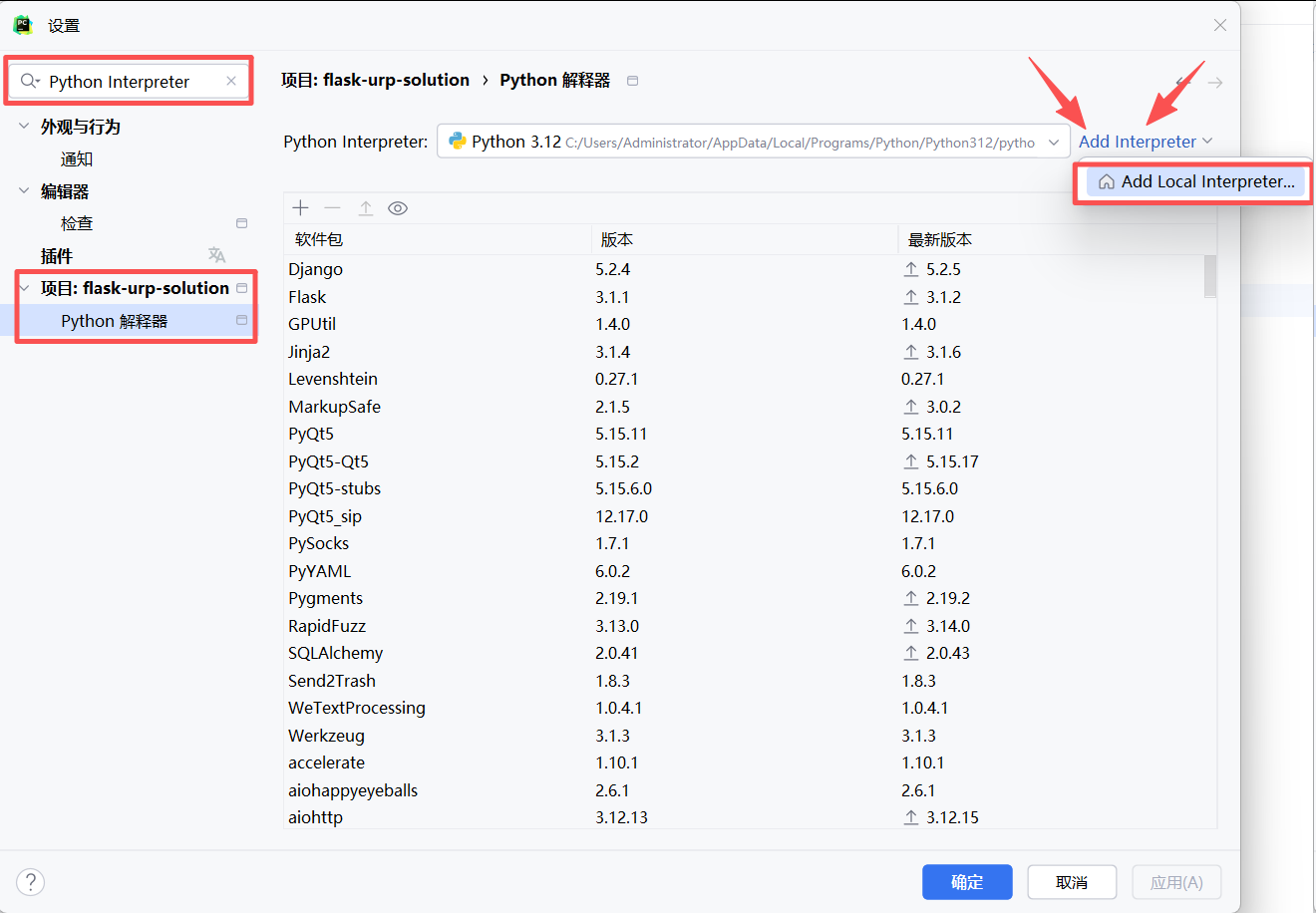Click the translate icon beside 插件
The height and width of the screenshot is (913, 1316).
[216, 255]
